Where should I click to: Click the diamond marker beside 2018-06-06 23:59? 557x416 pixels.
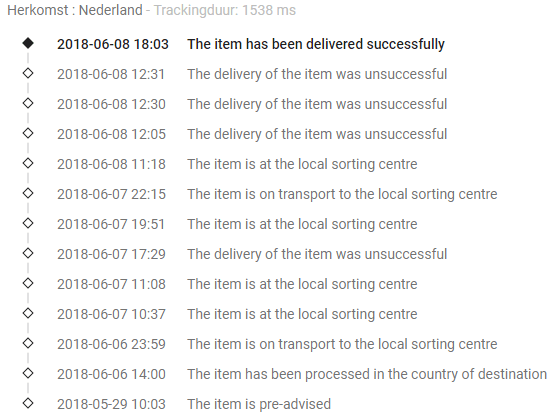click(x=28, y=343)
